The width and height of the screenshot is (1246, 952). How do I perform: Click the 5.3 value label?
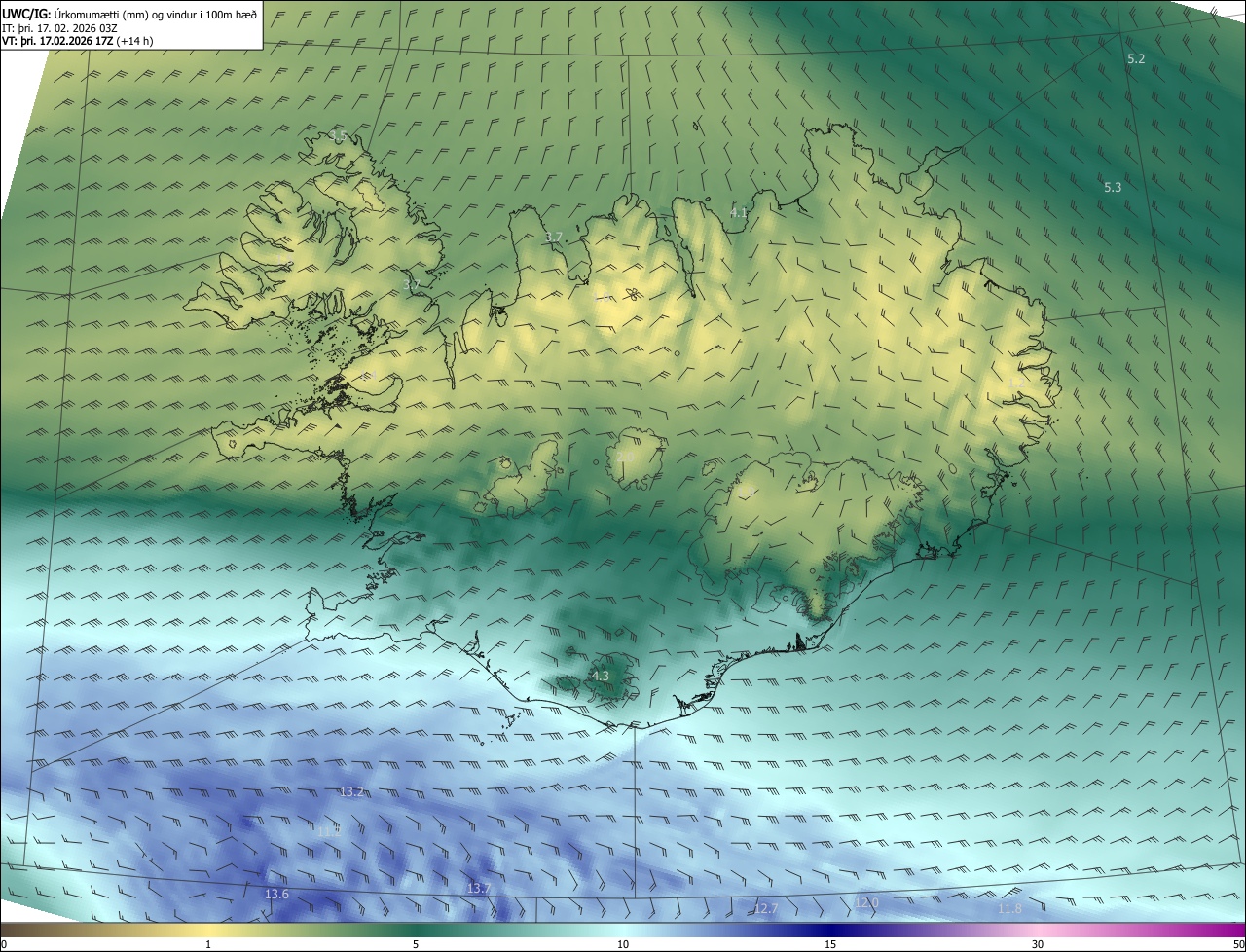(1113, 187)
